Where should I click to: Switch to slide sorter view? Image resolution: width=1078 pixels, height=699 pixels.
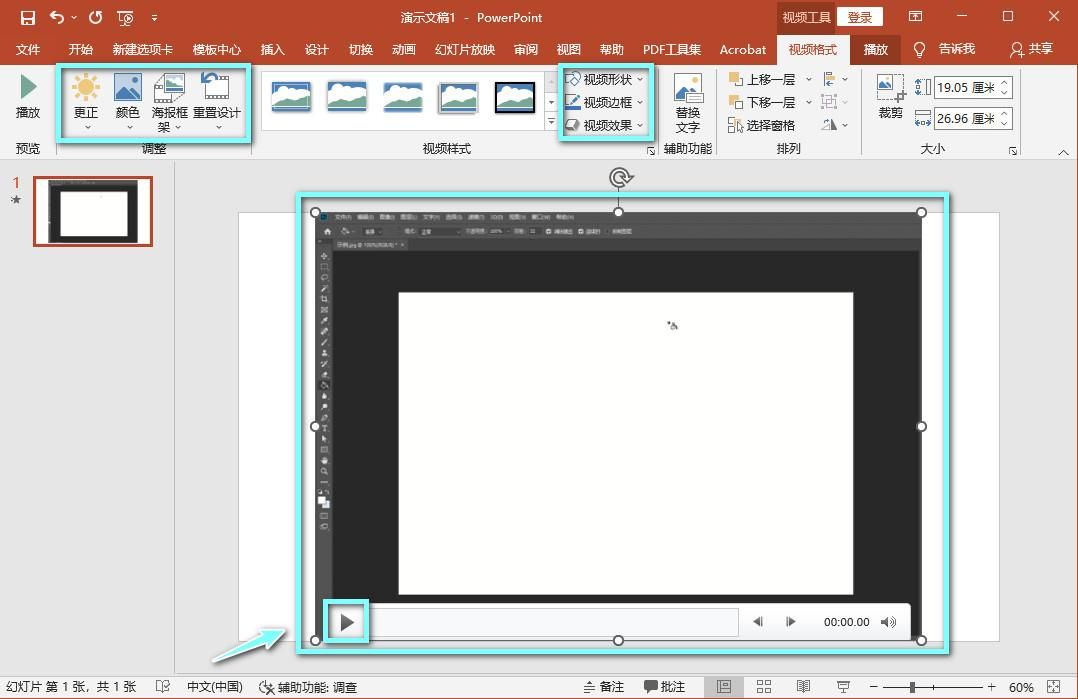pos(764,687)
